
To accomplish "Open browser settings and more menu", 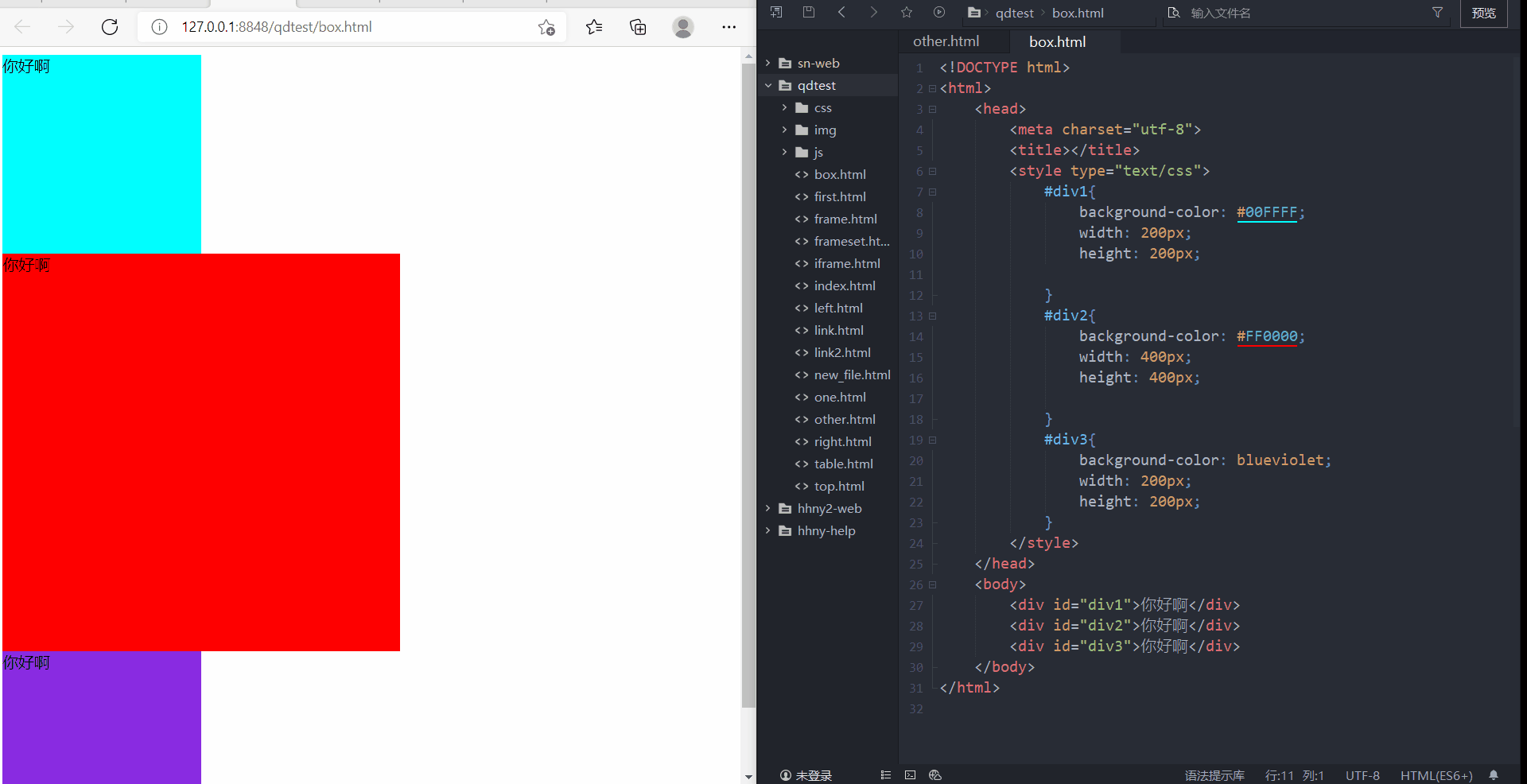I will (x=729, y=27).
